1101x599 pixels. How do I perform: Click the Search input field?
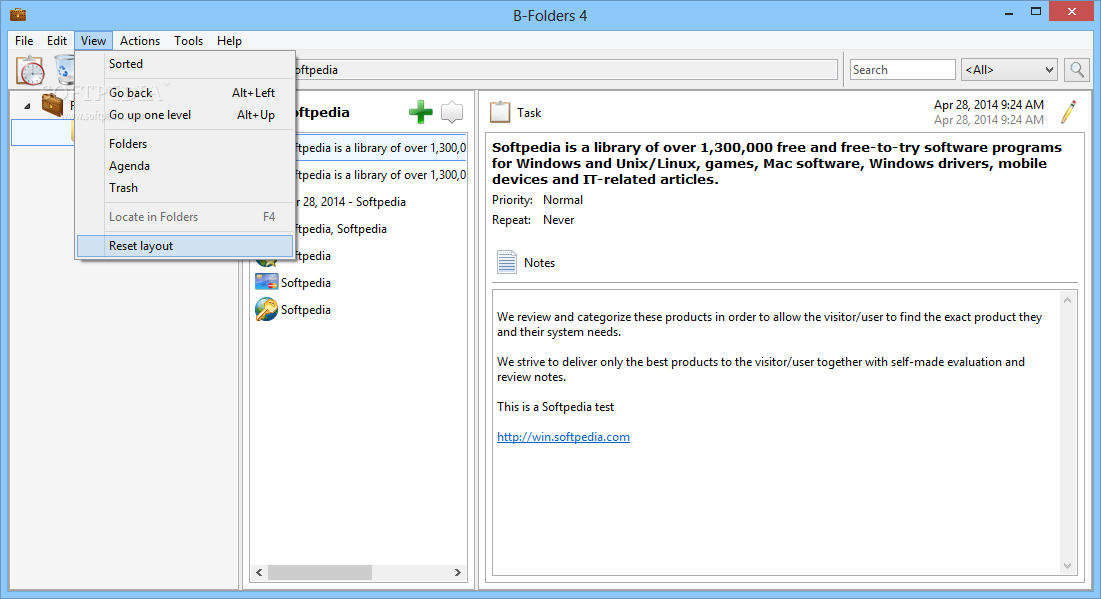pos(902,70)
